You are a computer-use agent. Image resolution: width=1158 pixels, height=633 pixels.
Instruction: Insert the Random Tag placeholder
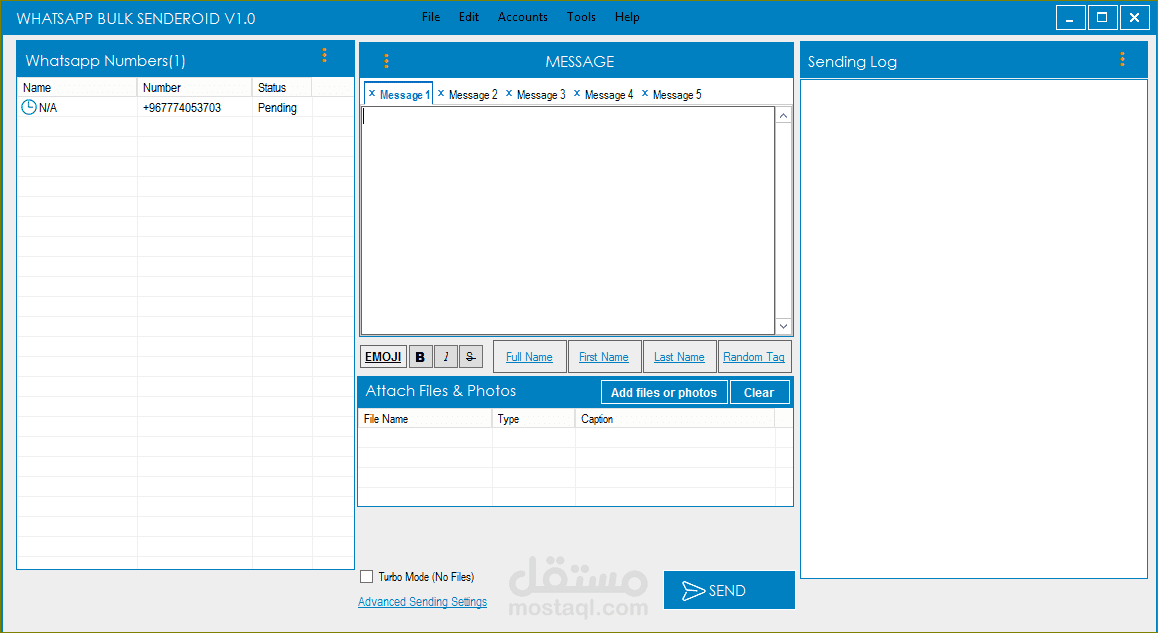754,357
